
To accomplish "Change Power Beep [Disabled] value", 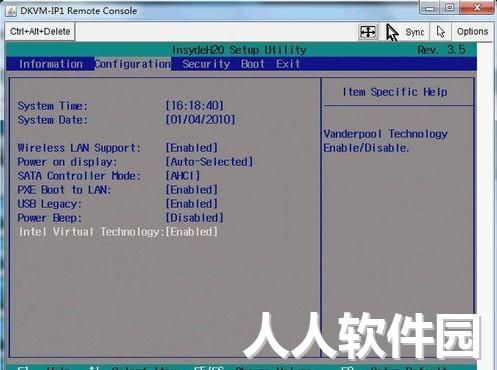I will [195, 218].
